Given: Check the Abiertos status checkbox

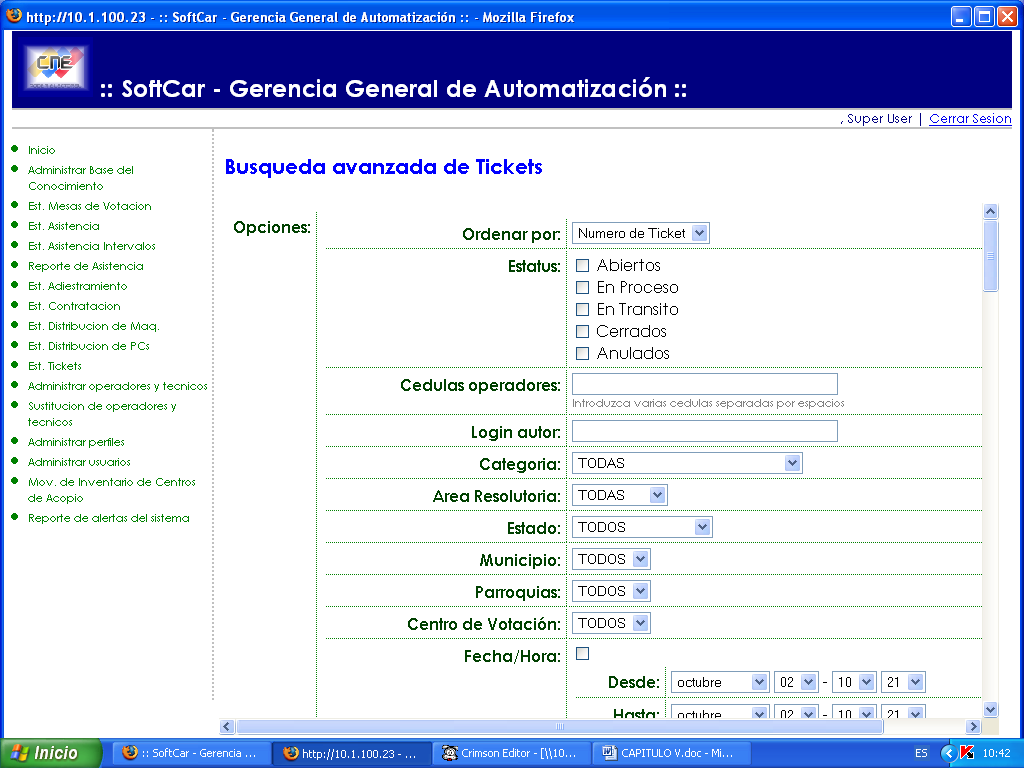Looking at the screenshot, I should [x=583, y=266].
